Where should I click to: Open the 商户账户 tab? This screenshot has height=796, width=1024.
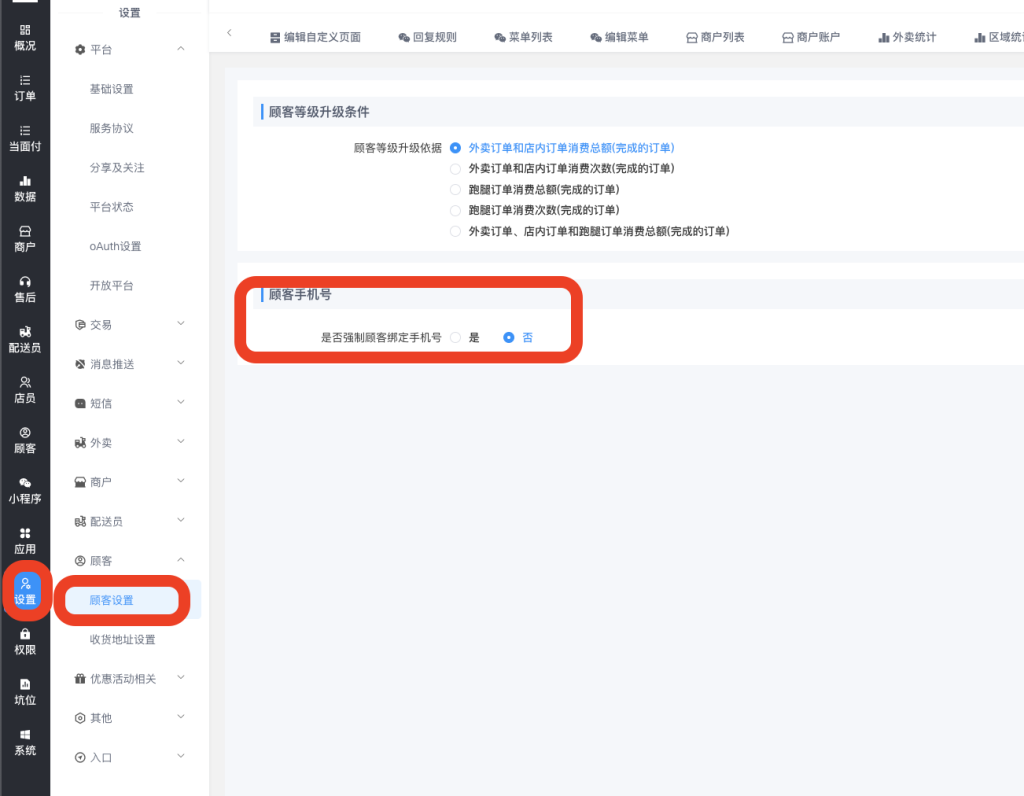(810, 37)
